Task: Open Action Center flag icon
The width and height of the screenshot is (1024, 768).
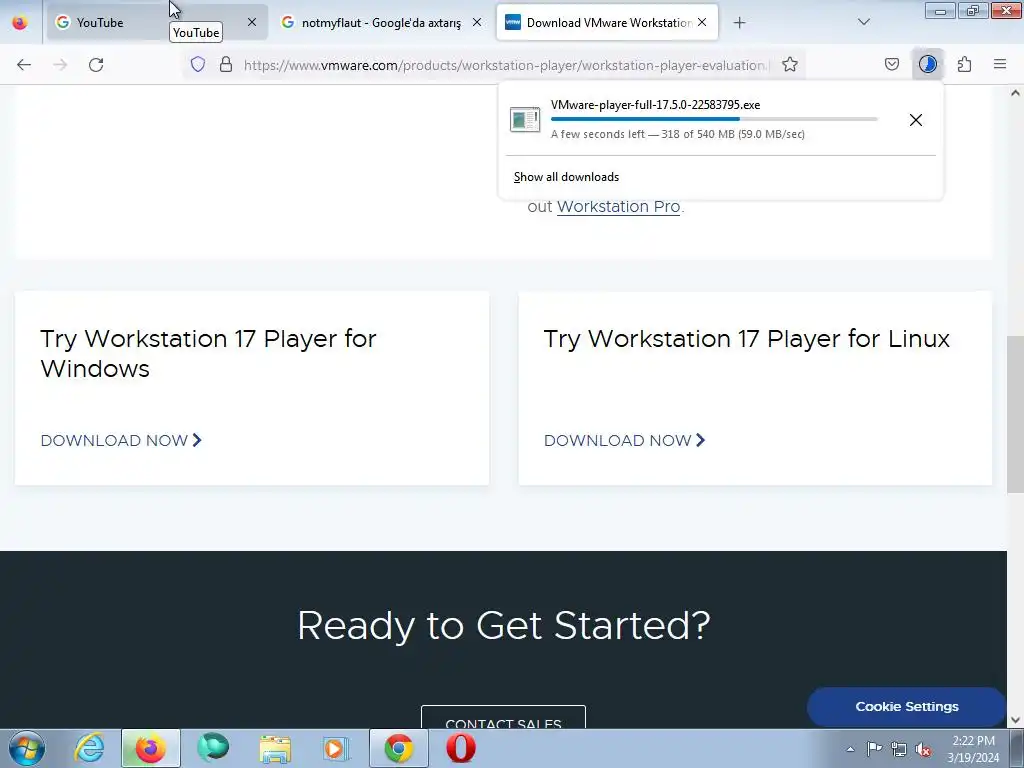Action: click(874, 748)
